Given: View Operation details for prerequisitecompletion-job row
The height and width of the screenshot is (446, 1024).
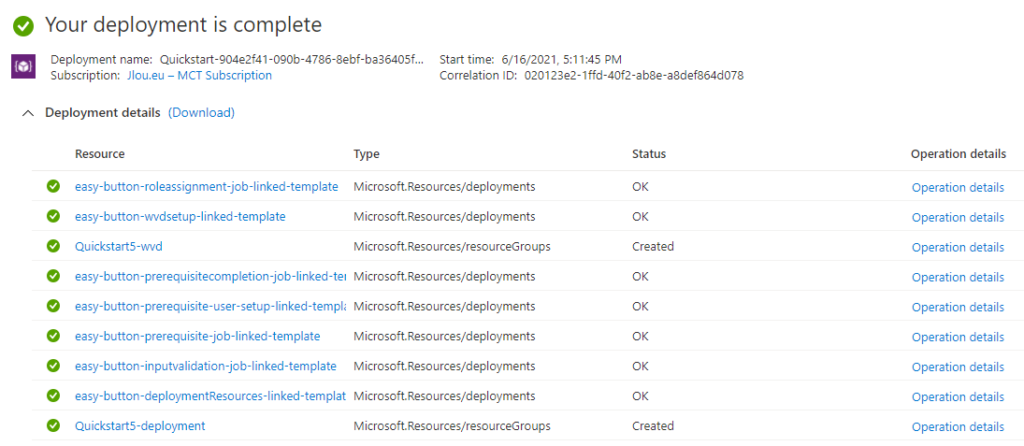Looking at the screenshot, I should pos(958,278).
